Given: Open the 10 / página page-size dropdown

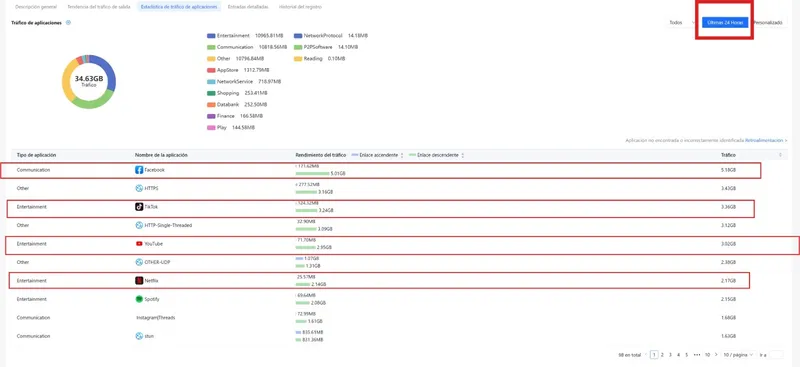Looking at the screenshot, I should [738, 354].
